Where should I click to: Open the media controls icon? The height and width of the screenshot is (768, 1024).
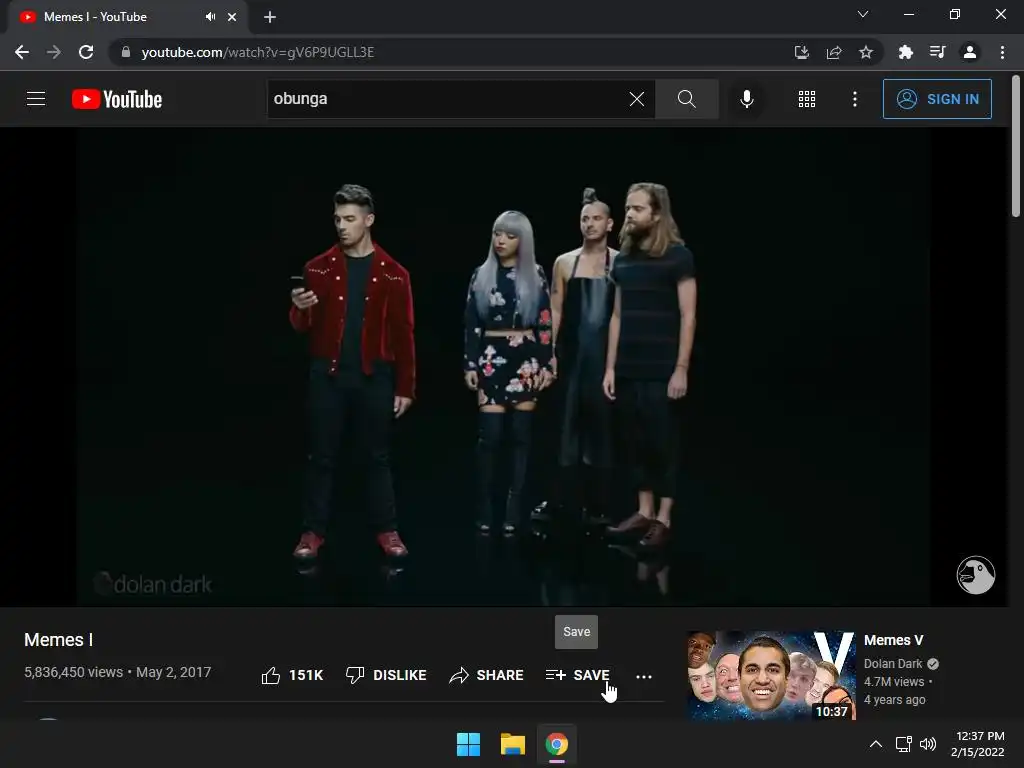[x=937, y=52]
